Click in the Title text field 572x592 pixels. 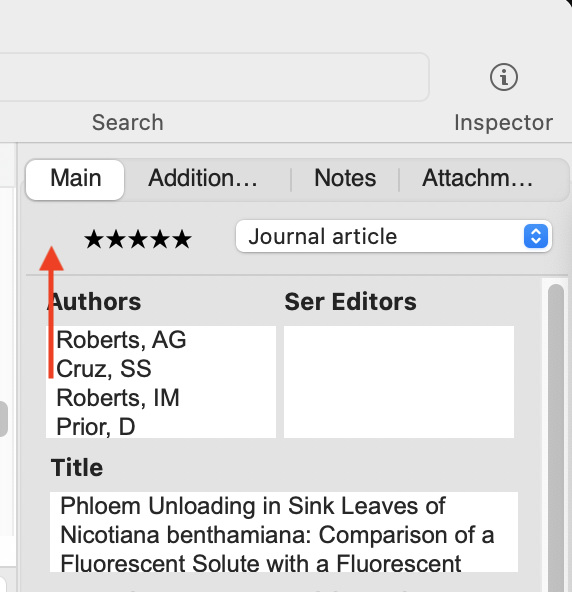(284, 532)
